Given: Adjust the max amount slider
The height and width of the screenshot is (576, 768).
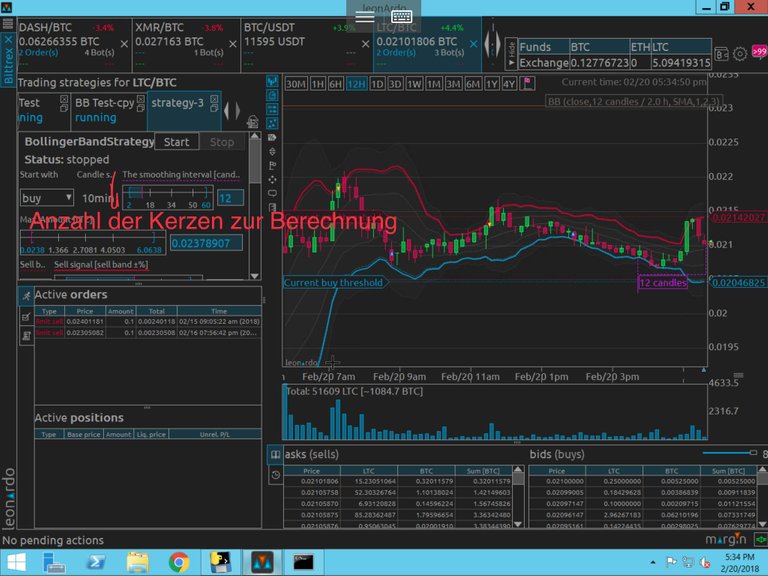Looking at the screenshot, I should [93, 243].
